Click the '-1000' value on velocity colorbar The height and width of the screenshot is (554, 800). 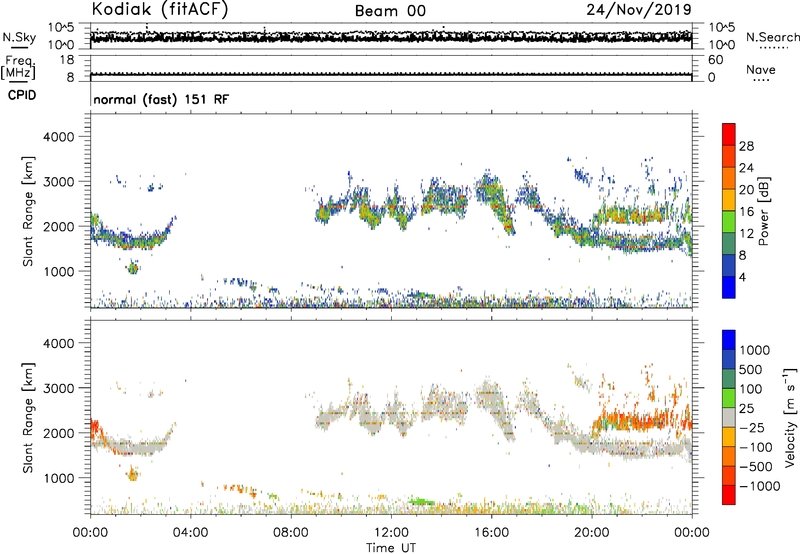pyautogui.click(x=760, y=486)
